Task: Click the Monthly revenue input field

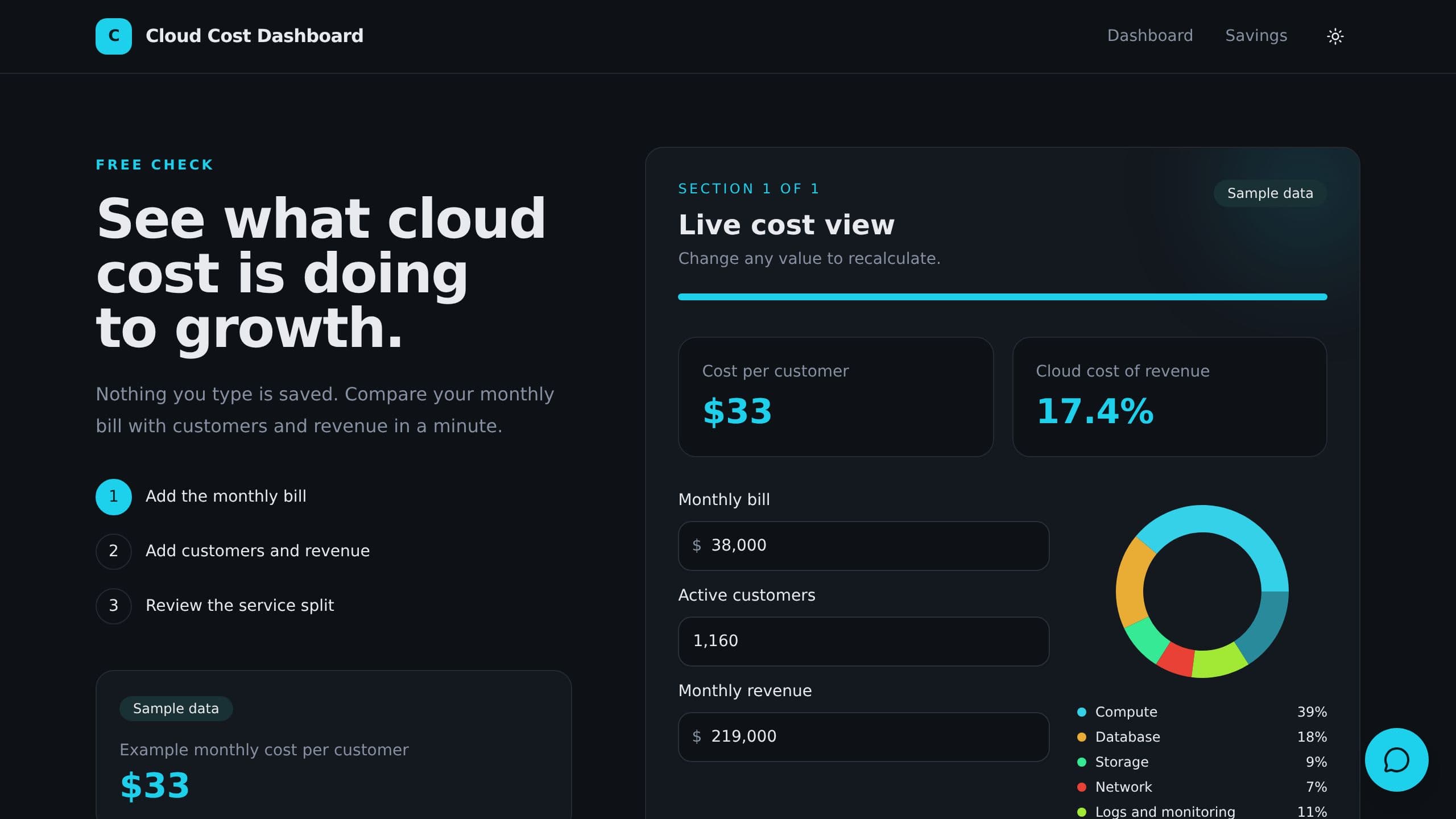Action: click(x=863, y=737)
